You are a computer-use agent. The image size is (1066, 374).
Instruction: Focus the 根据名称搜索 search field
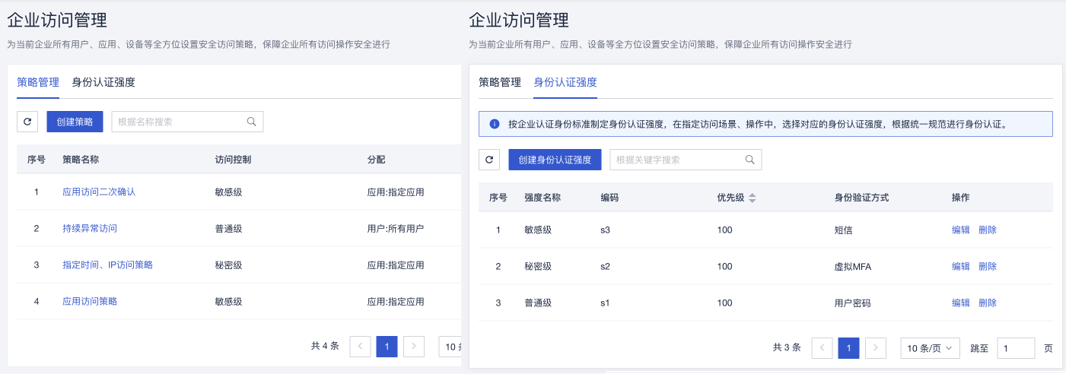pos(187,122)
